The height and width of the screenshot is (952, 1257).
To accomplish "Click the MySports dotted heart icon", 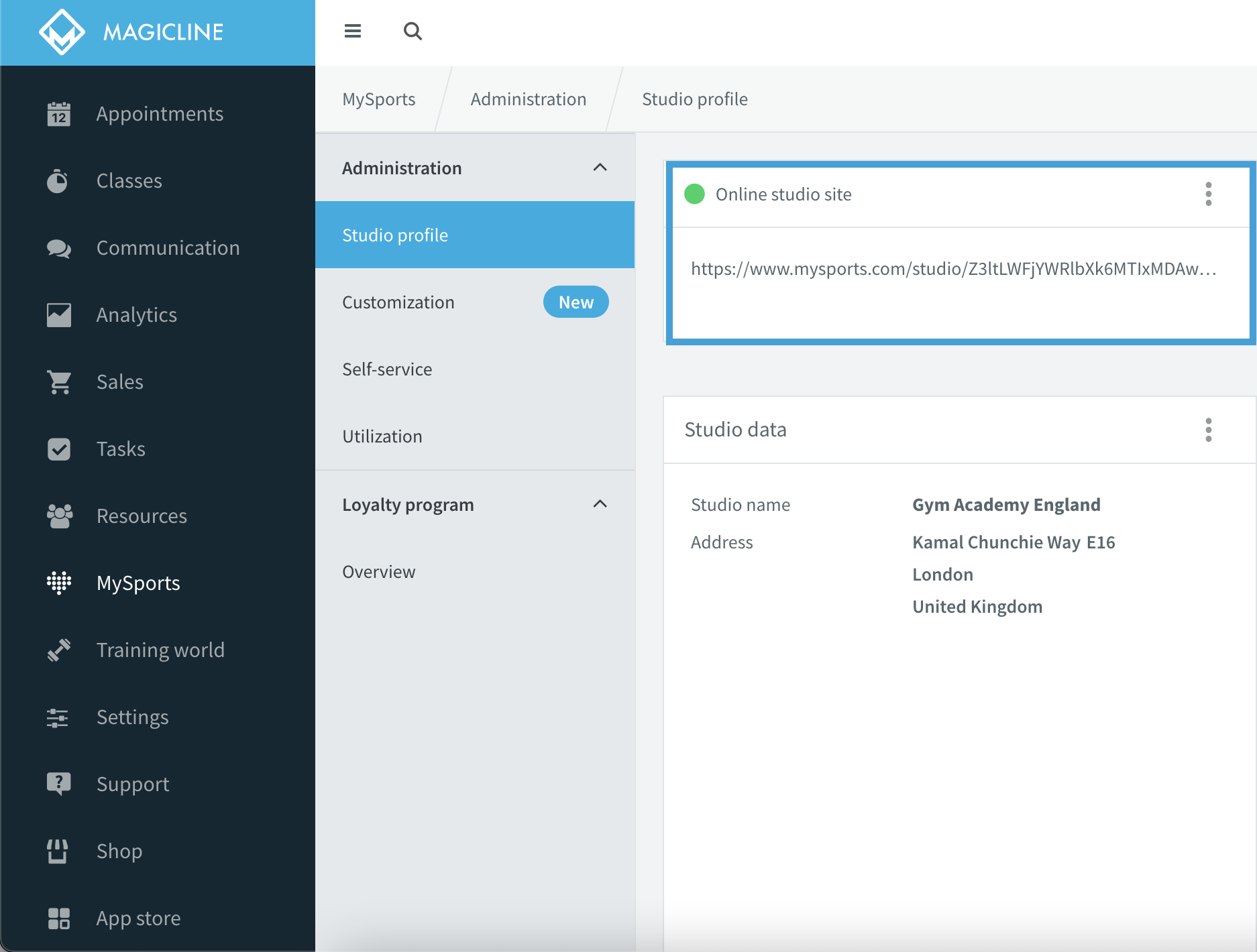I will click(x=59, y=583).
